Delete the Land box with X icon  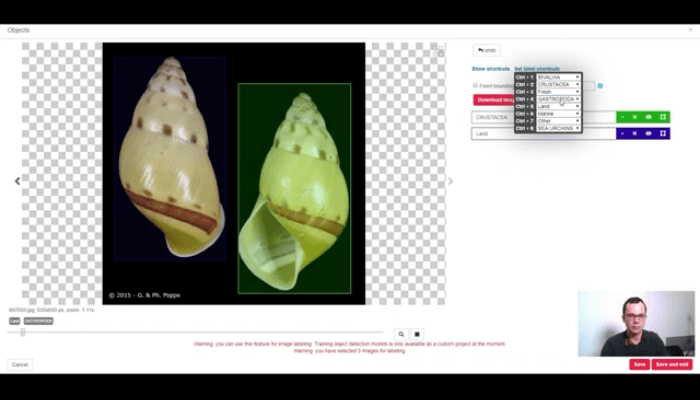634,133
